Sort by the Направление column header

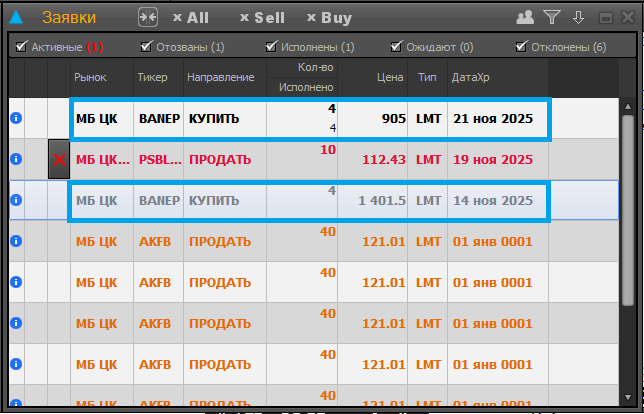pos(225,78)
